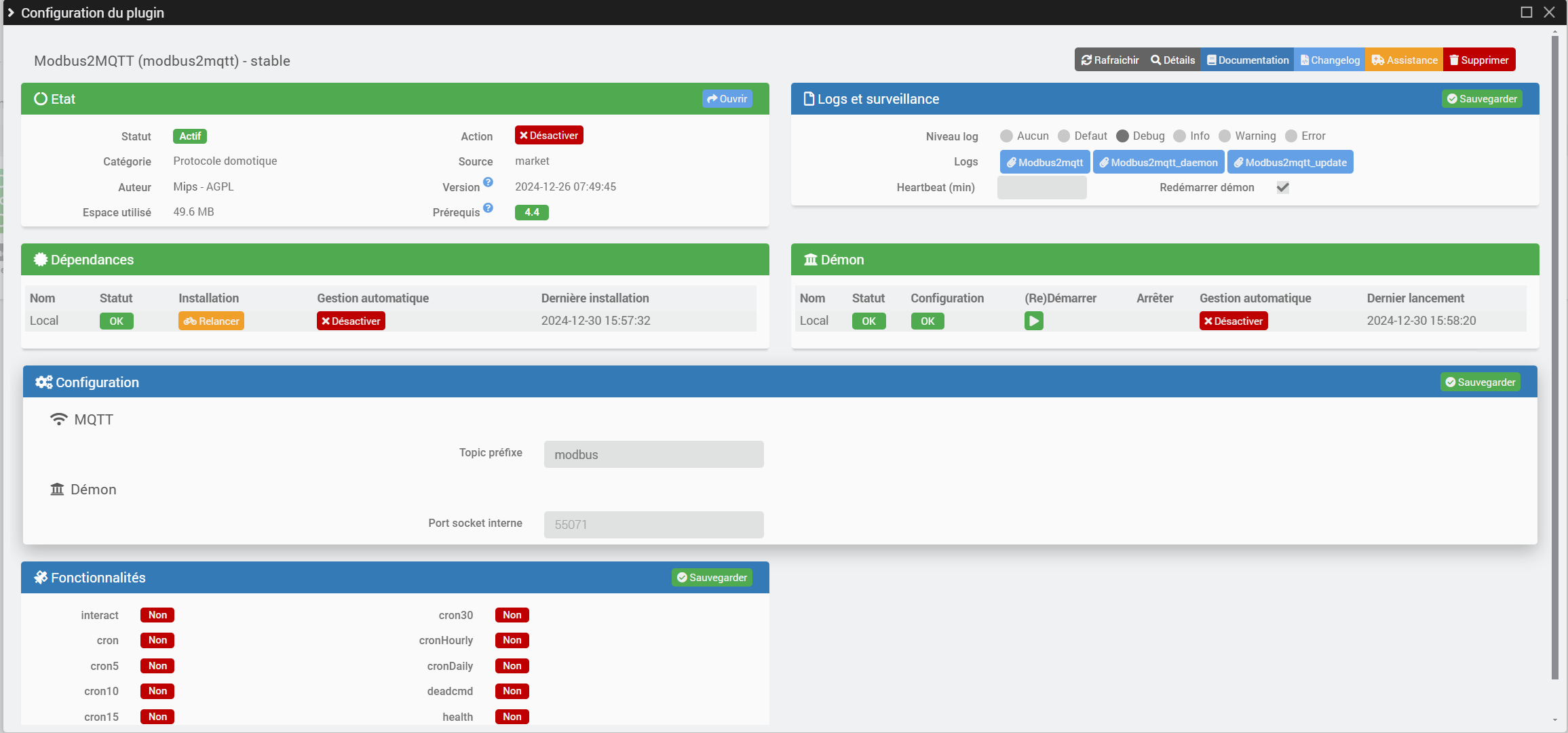The image size is (1568, 733).
Task: Disable automatic management of Démon
Action: [1234, 321]
